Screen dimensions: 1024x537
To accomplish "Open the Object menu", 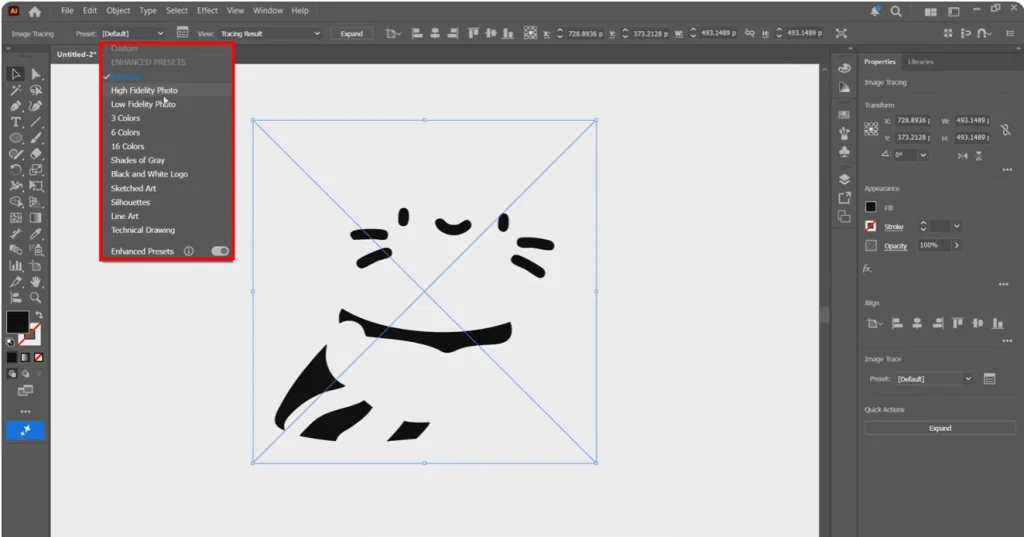I will click(118, 10).
